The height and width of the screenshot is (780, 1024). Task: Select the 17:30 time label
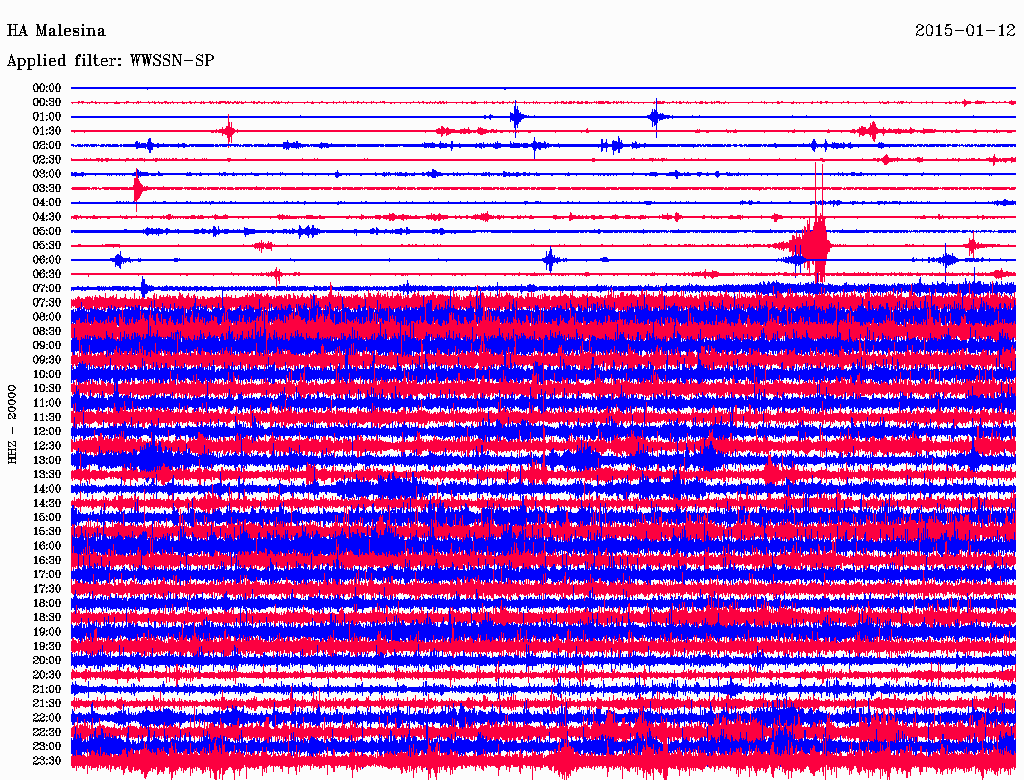pos(47,589)
